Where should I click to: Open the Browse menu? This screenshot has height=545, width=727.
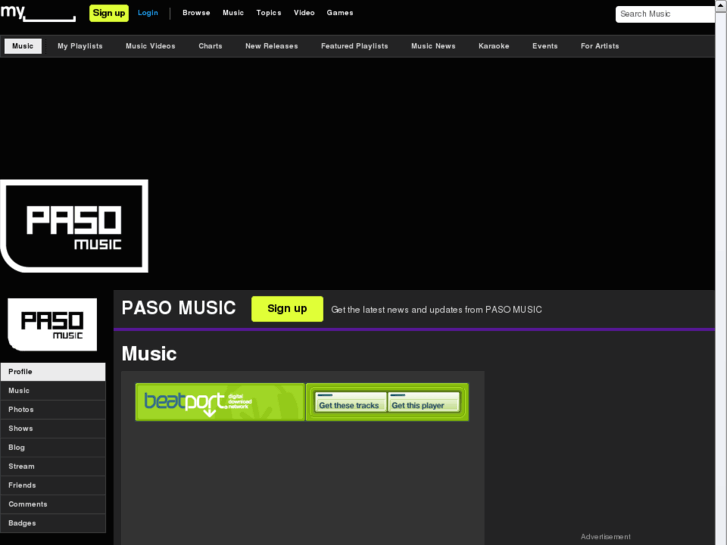point(196,13)
